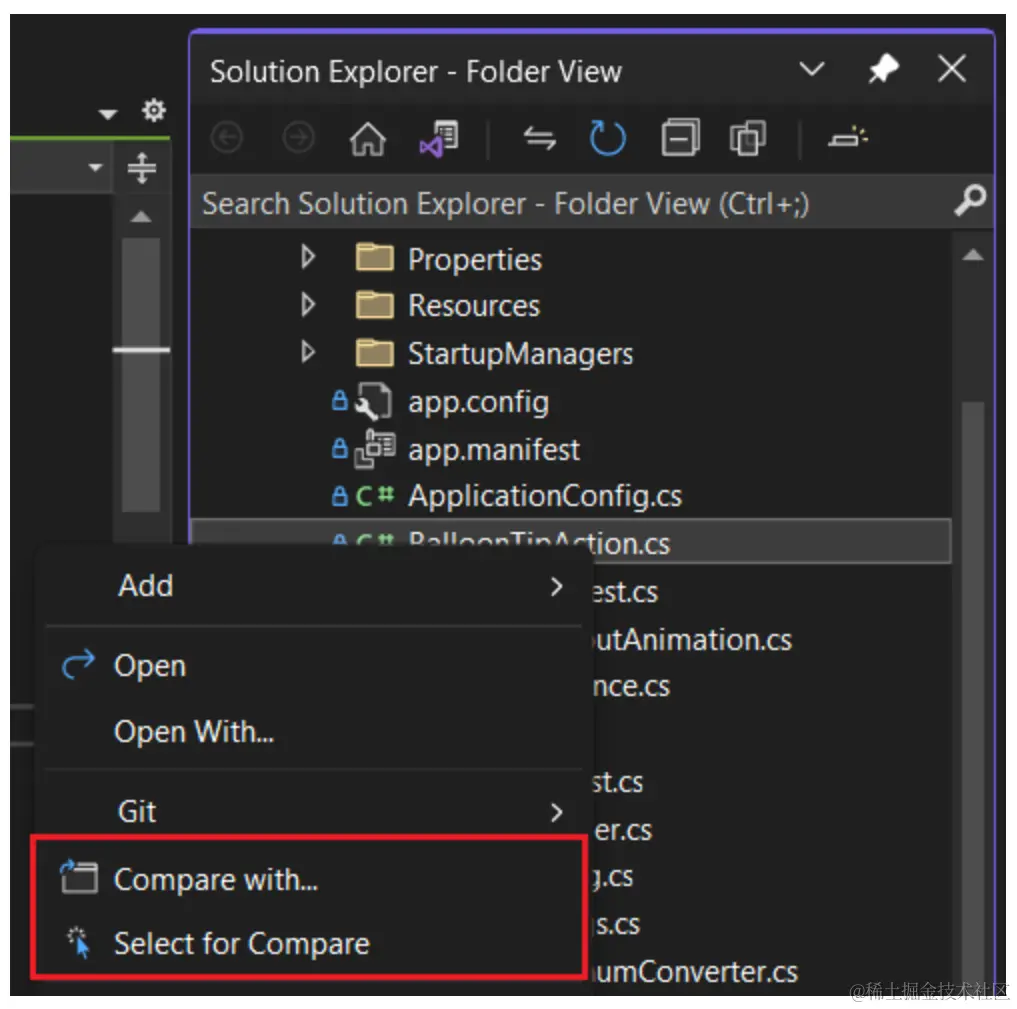Choose Open With... from the context menu

point(314,732)
